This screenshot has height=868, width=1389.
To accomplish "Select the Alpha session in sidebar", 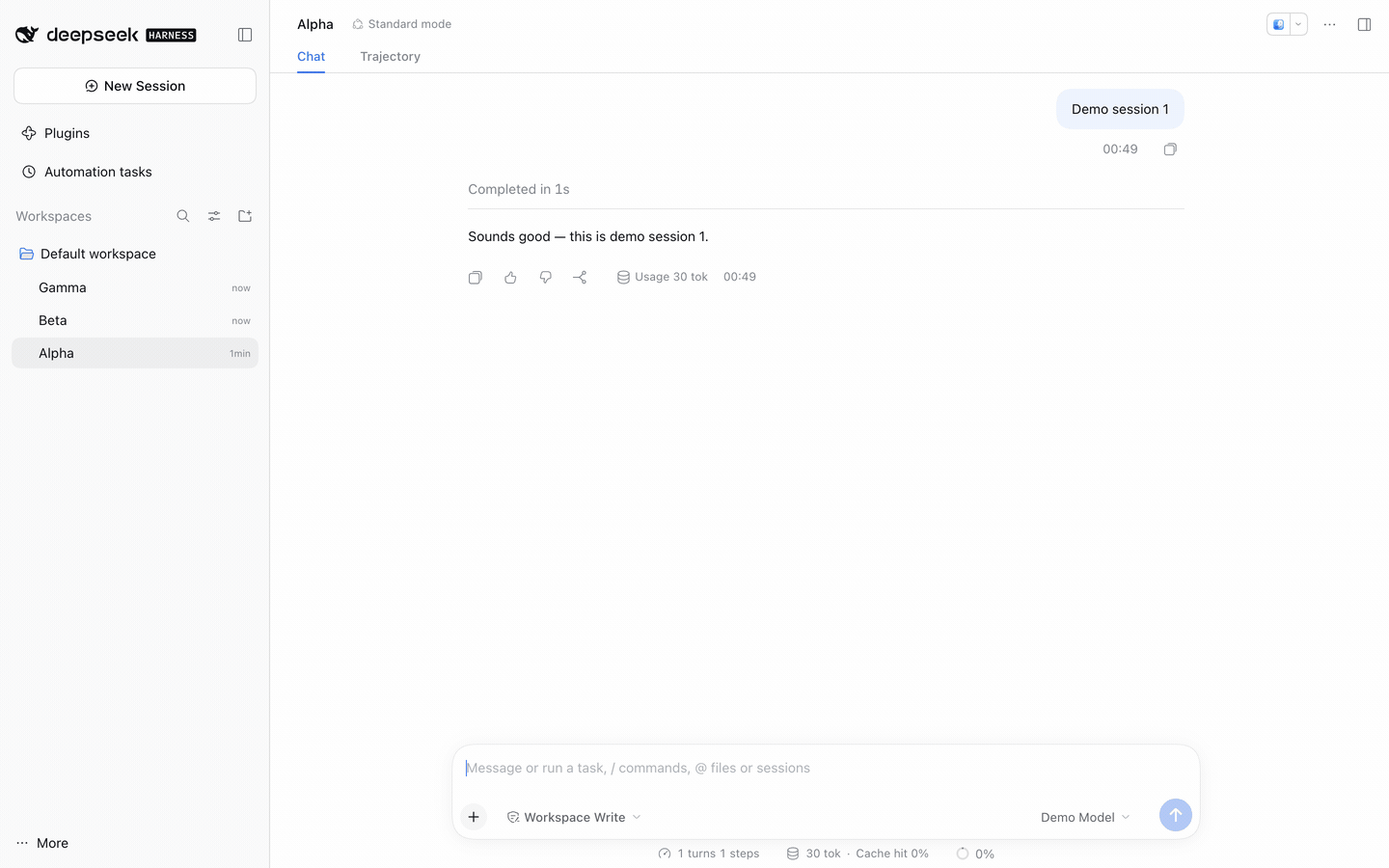I will click(x=135, y=353).
